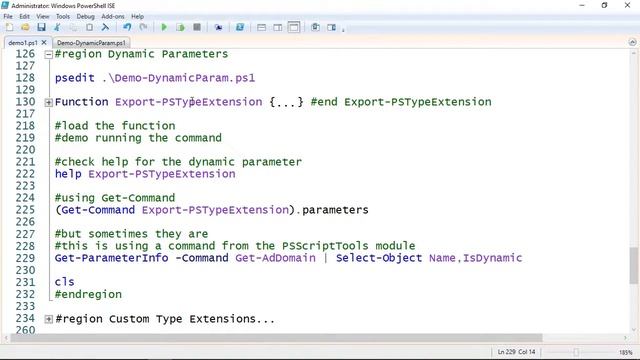Save the current script
The image size is (640, 360).
(x=41, y=27)
